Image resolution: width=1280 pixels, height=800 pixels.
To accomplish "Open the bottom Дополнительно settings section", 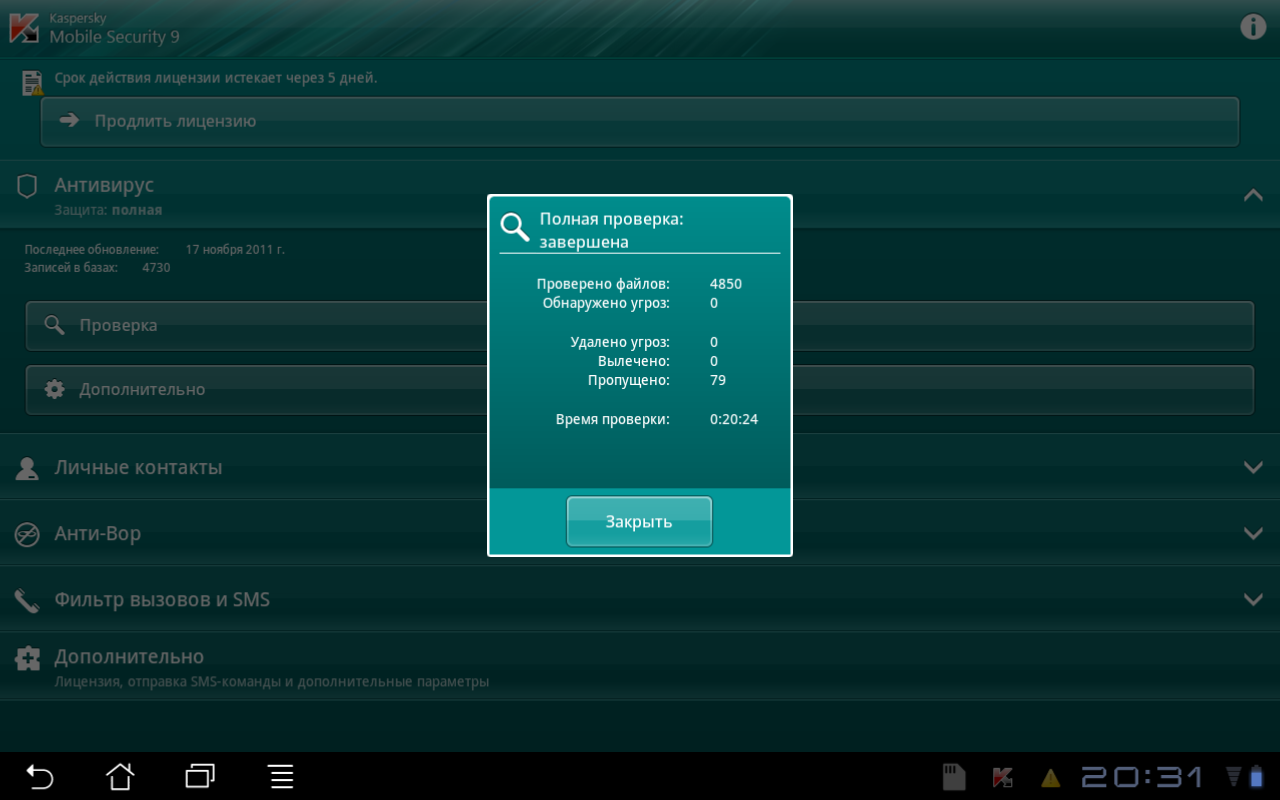I will 640,666.
